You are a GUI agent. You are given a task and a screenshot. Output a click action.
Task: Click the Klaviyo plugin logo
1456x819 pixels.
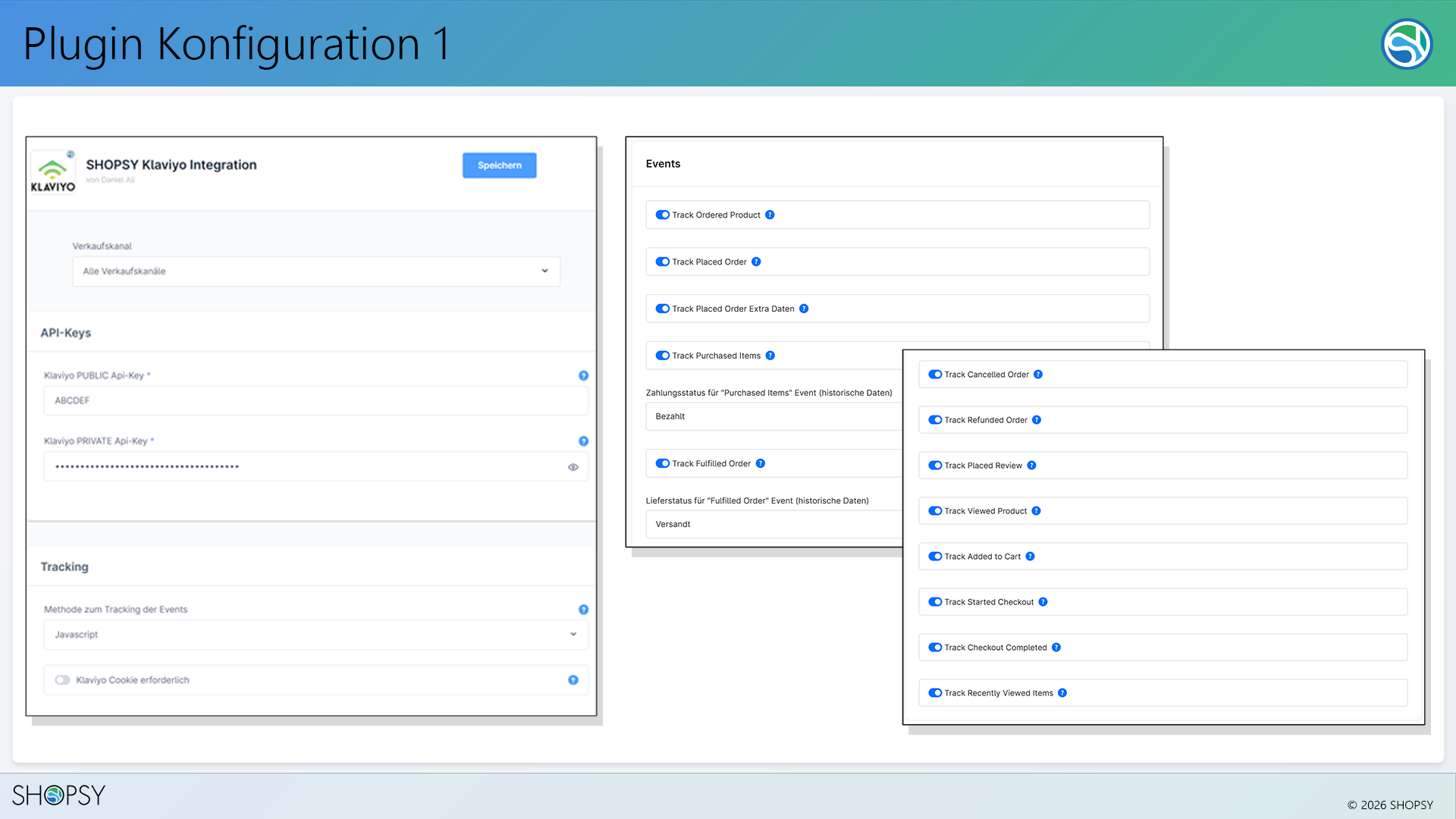coord(52,172)
